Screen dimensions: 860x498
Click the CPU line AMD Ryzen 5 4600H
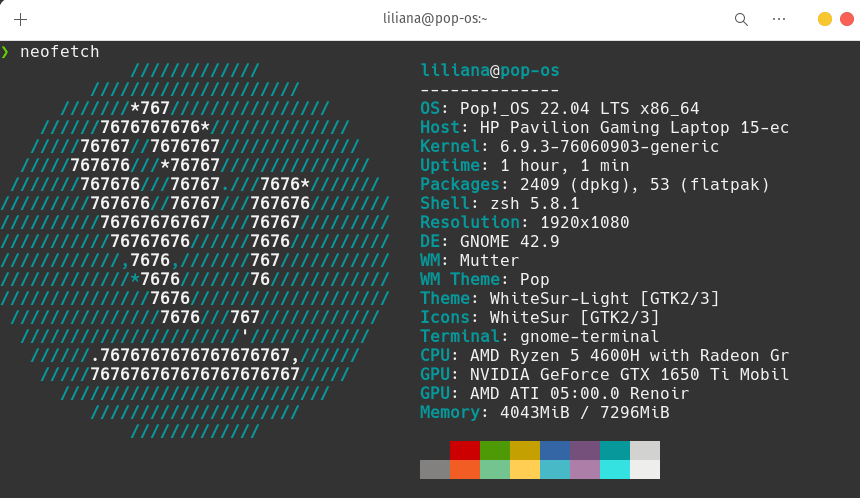tap(604, 355)
